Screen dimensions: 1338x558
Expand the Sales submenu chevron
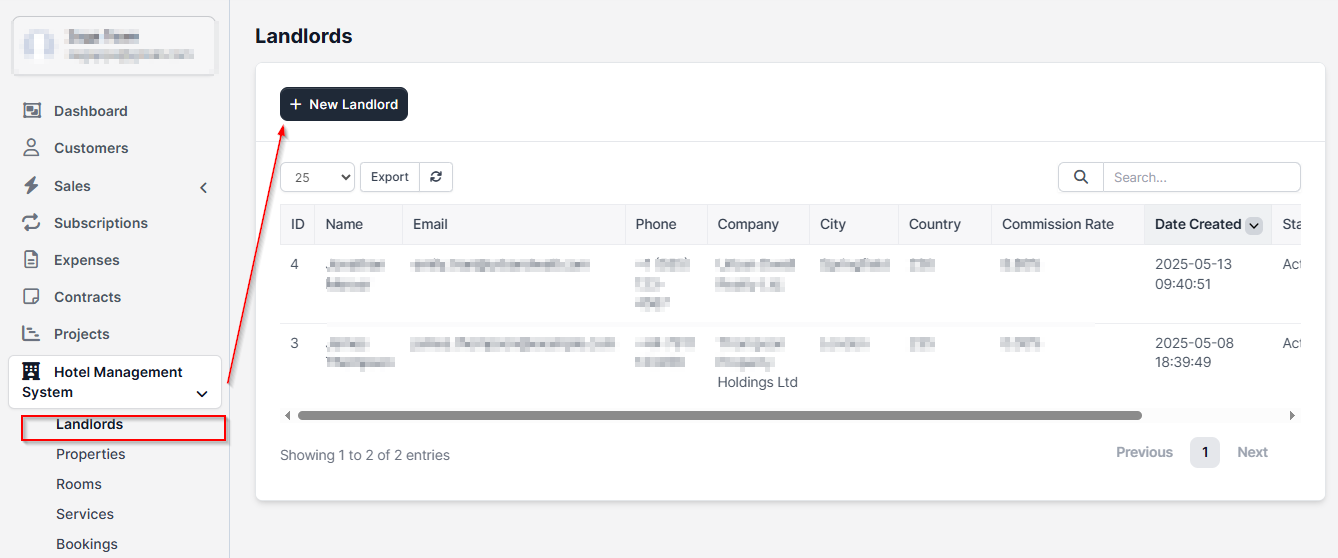(204, 187)
